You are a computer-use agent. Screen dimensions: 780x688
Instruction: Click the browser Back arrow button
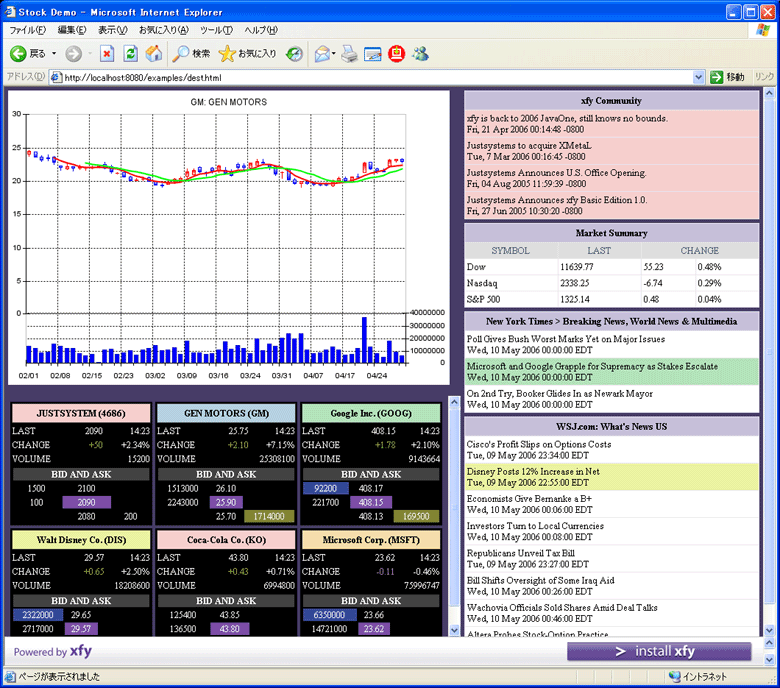coord(18,53)
